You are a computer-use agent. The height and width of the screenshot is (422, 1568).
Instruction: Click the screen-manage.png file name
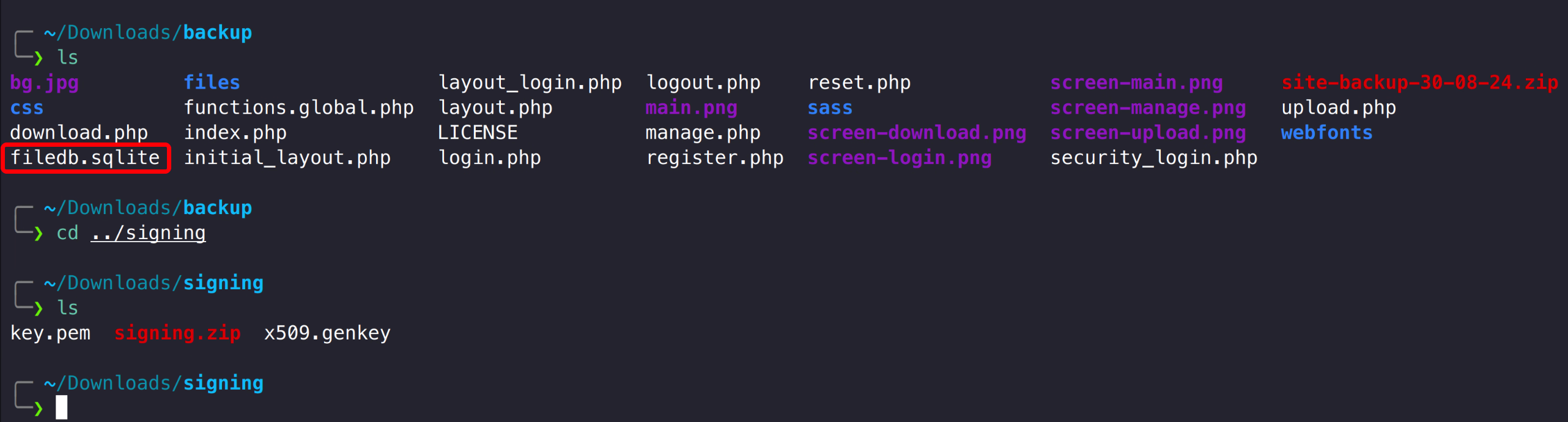click(x=1148, y=108)
